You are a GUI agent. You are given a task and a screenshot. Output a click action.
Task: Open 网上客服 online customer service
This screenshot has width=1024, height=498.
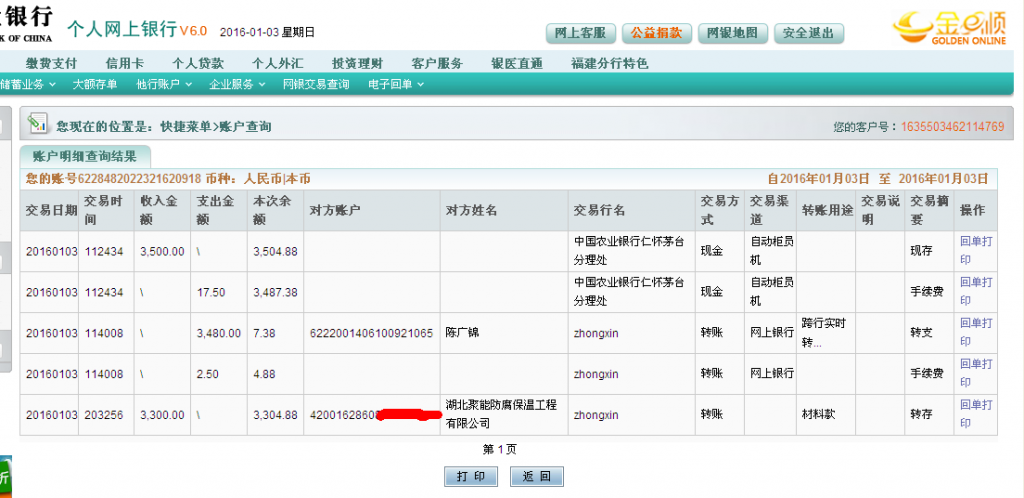(x=580, y=32)
